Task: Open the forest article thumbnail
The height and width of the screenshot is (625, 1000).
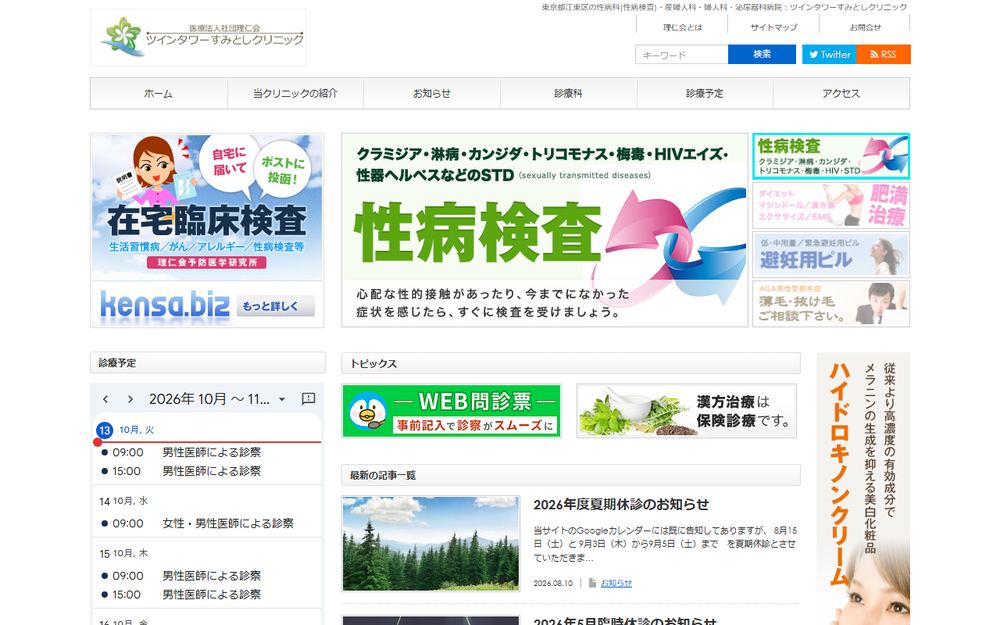Action: tap(431, 544)
